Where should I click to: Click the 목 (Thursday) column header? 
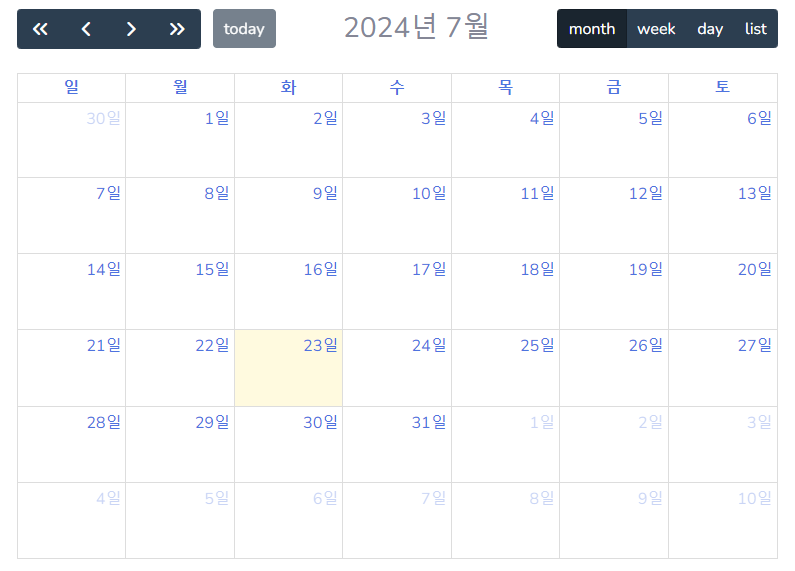point(505,87)
